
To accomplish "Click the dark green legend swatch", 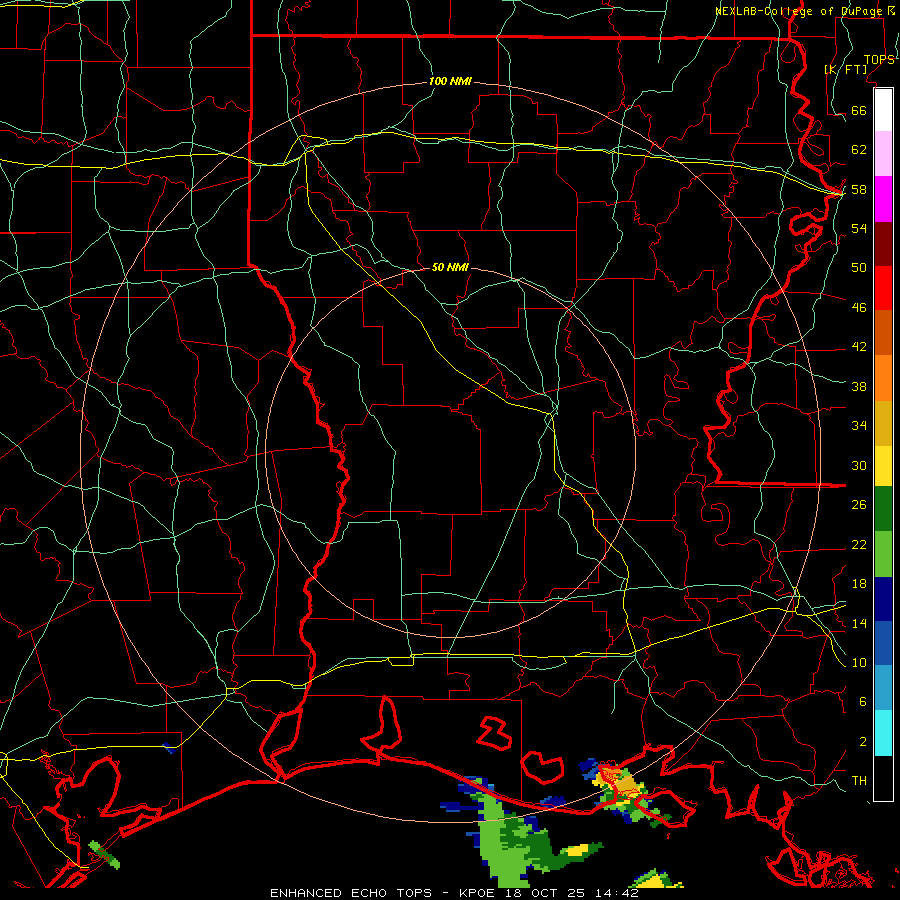I will [x=883, y=509].
